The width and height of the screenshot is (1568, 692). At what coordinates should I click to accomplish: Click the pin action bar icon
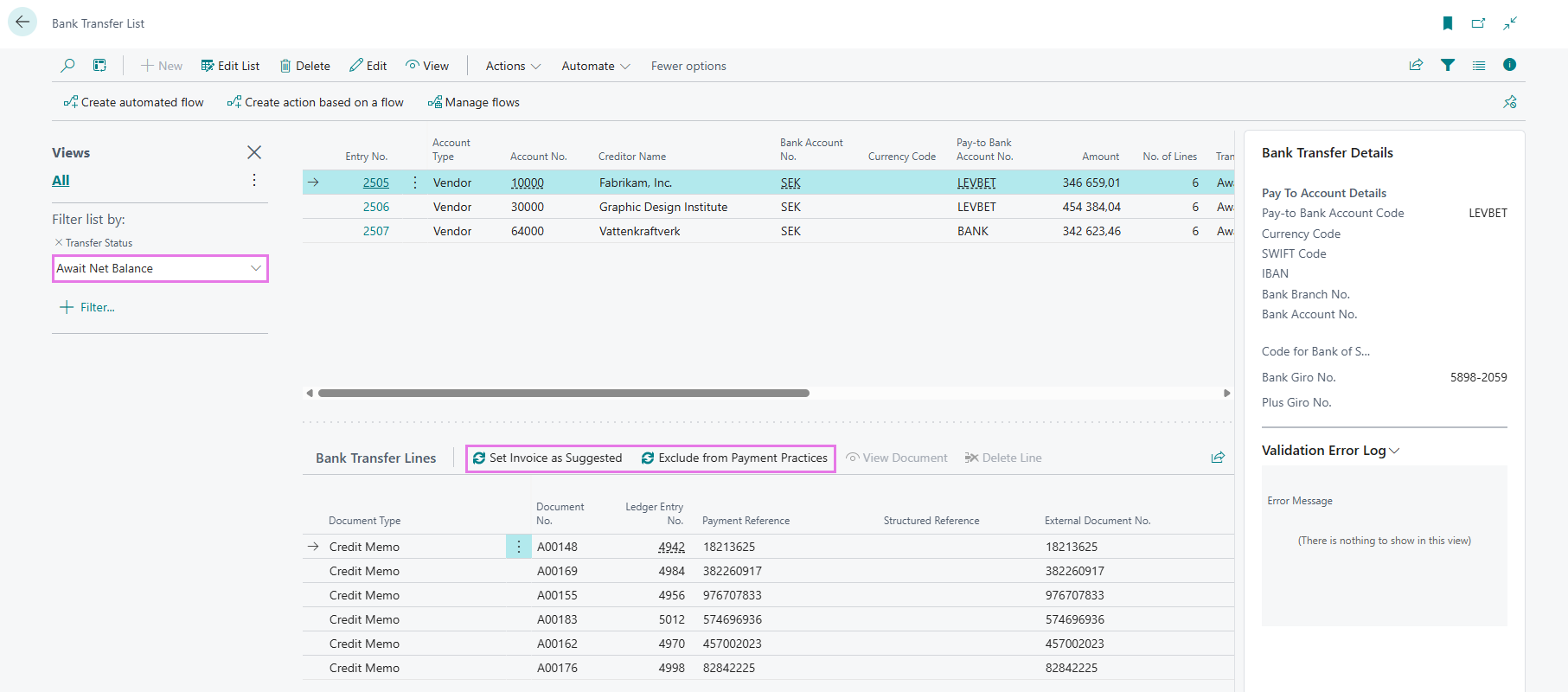[1510, 102]
